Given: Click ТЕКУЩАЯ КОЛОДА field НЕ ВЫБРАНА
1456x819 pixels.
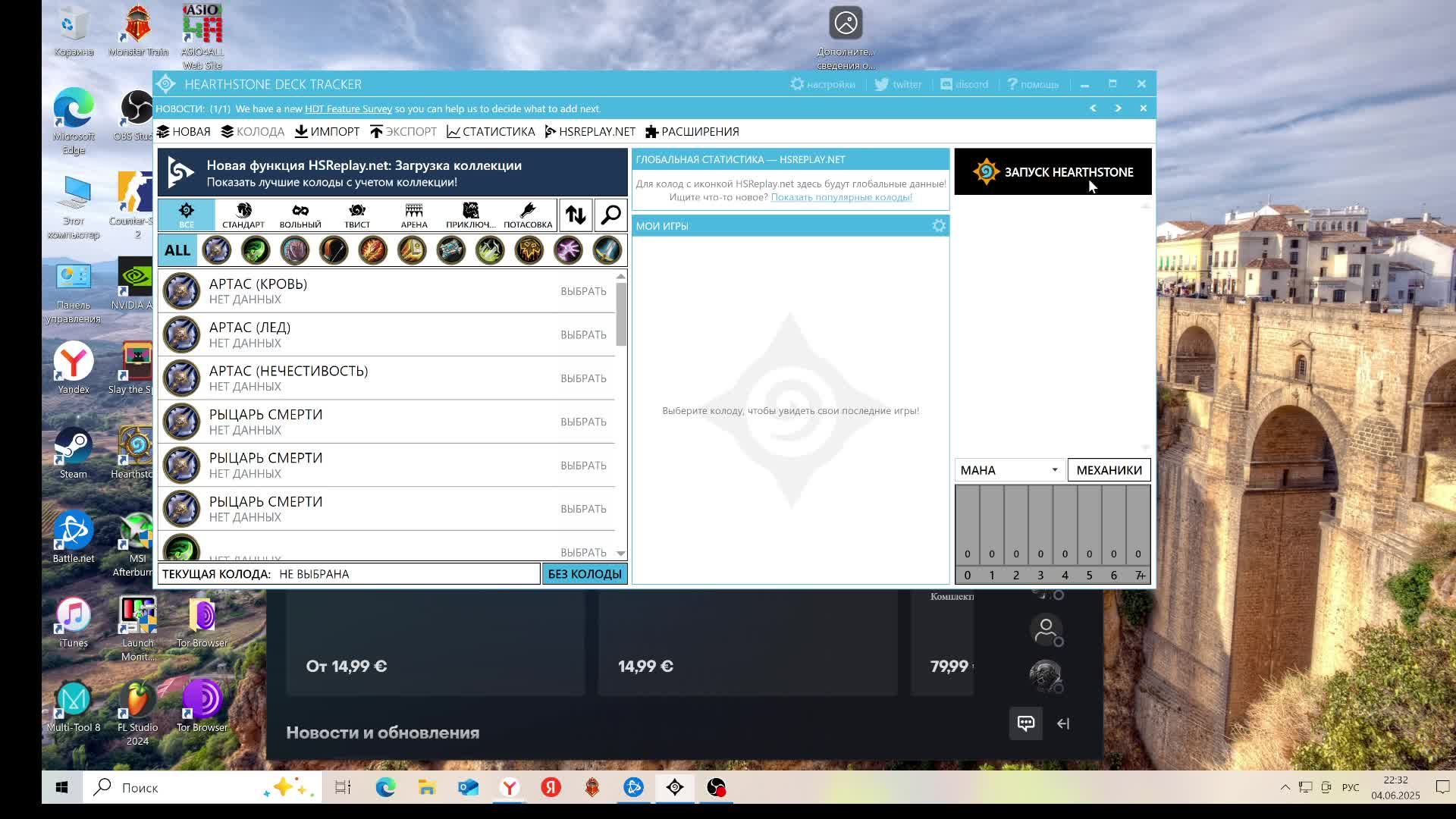Looking at the screenshot, I should click(x=349, y=574).
